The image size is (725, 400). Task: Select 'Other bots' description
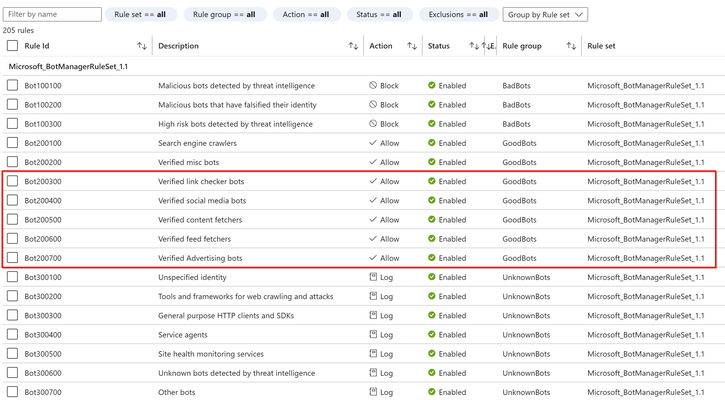pos(177,392)
